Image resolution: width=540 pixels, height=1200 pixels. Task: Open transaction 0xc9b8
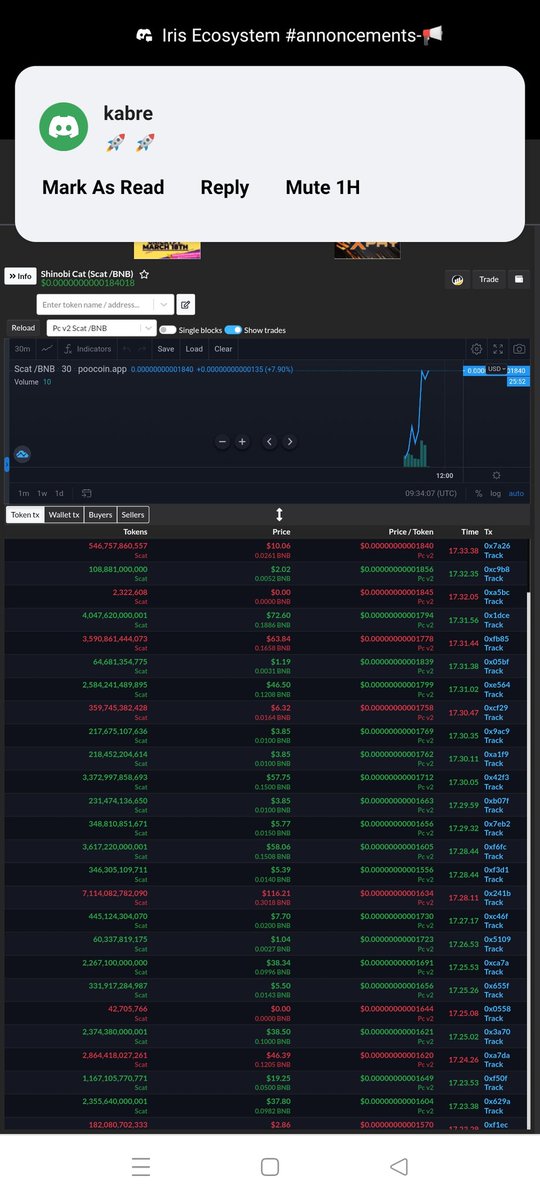(x=497, y=569)
